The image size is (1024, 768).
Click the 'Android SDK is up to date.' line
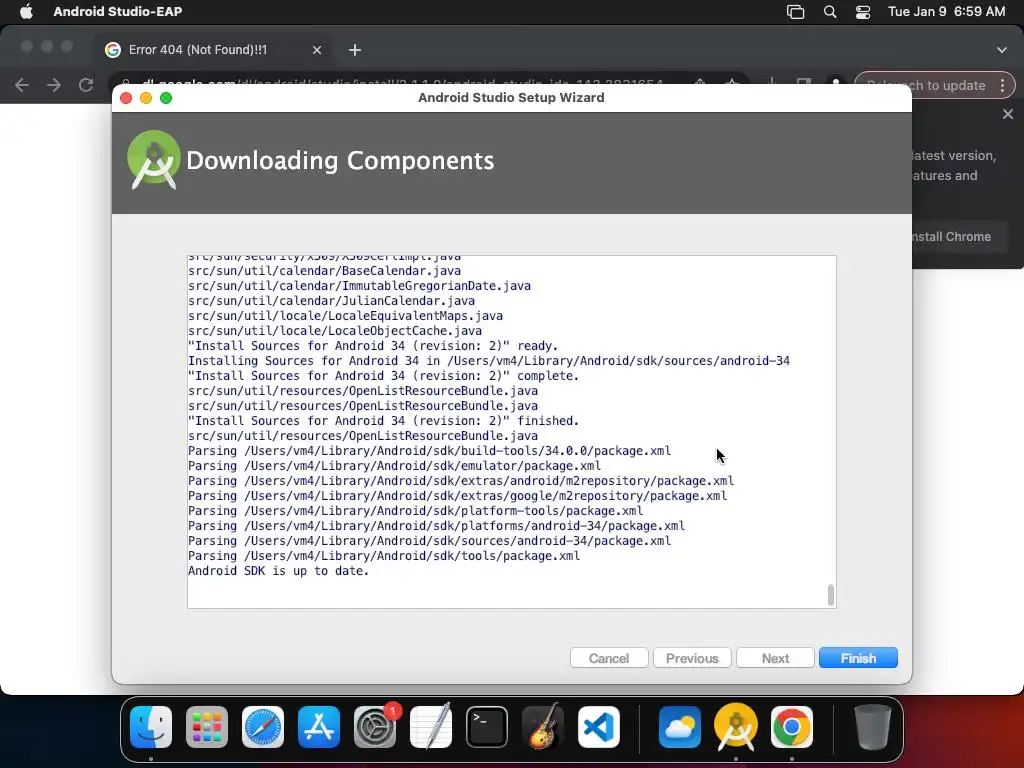click(x=278, y=571)
